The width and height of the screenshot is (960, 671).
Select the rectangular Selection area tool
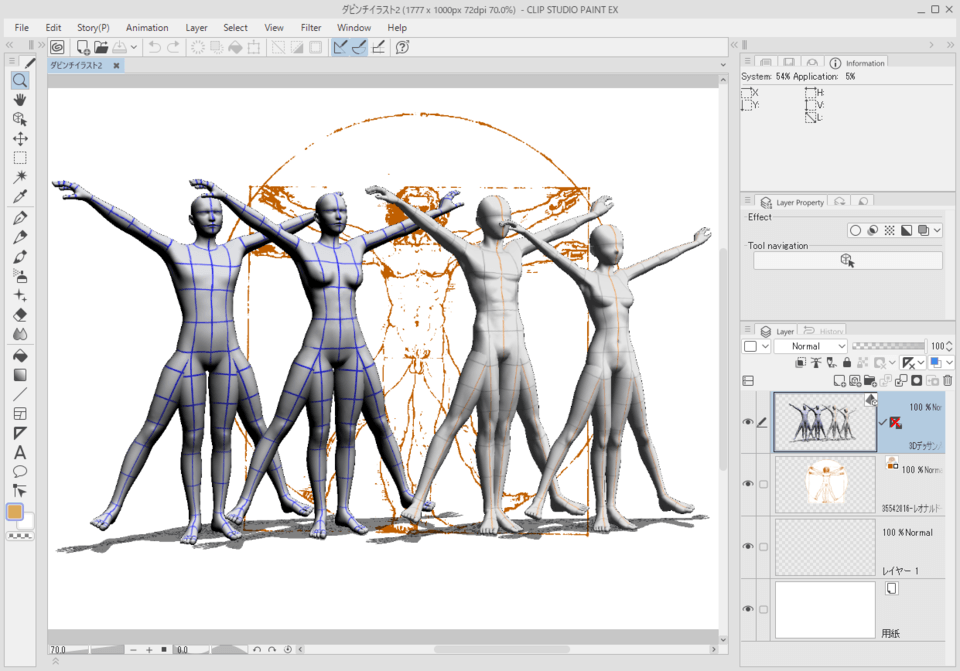(20, 158)
